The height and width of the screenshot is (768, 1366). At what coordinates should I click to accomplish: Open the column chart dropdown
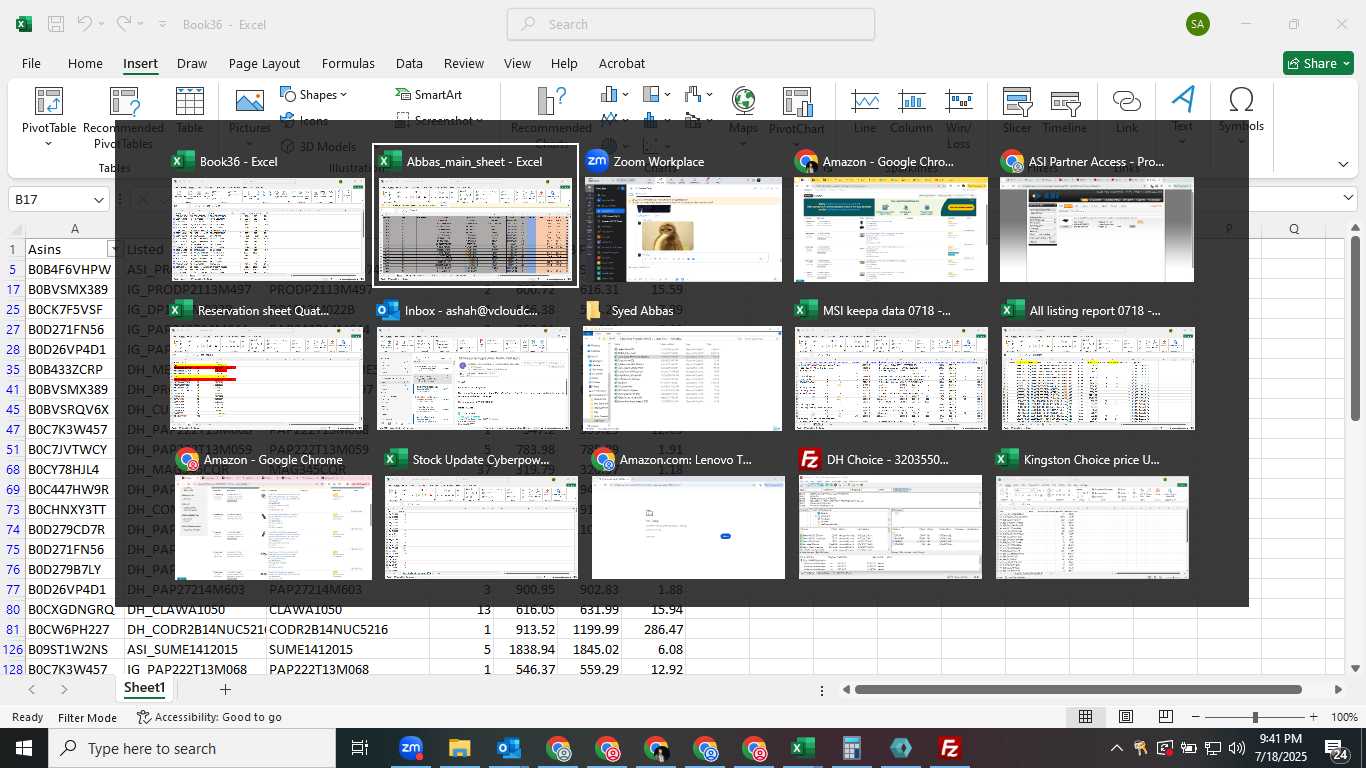(x=615, y=95)
